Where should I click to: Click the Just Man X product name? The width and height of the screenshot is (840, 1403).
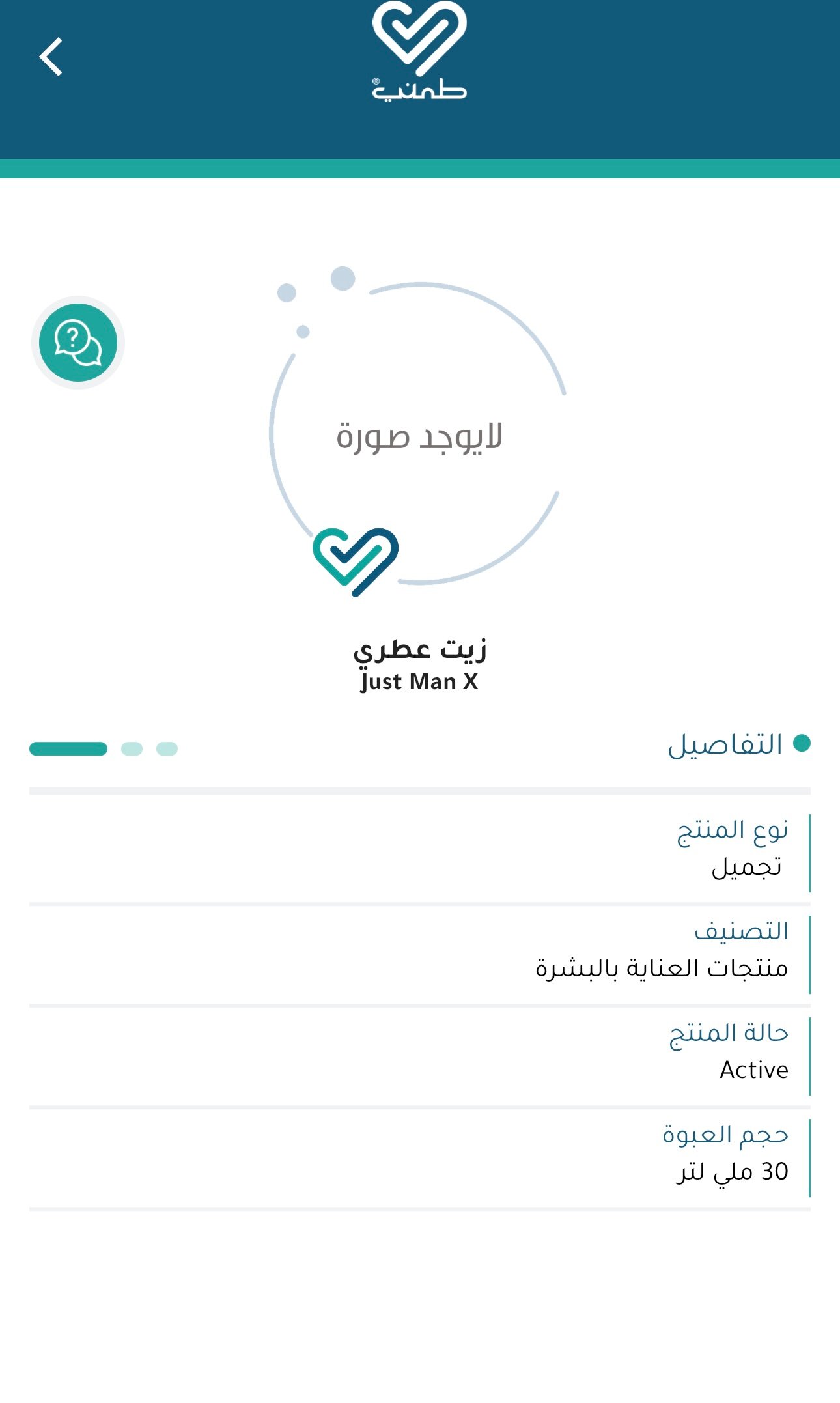419,682
